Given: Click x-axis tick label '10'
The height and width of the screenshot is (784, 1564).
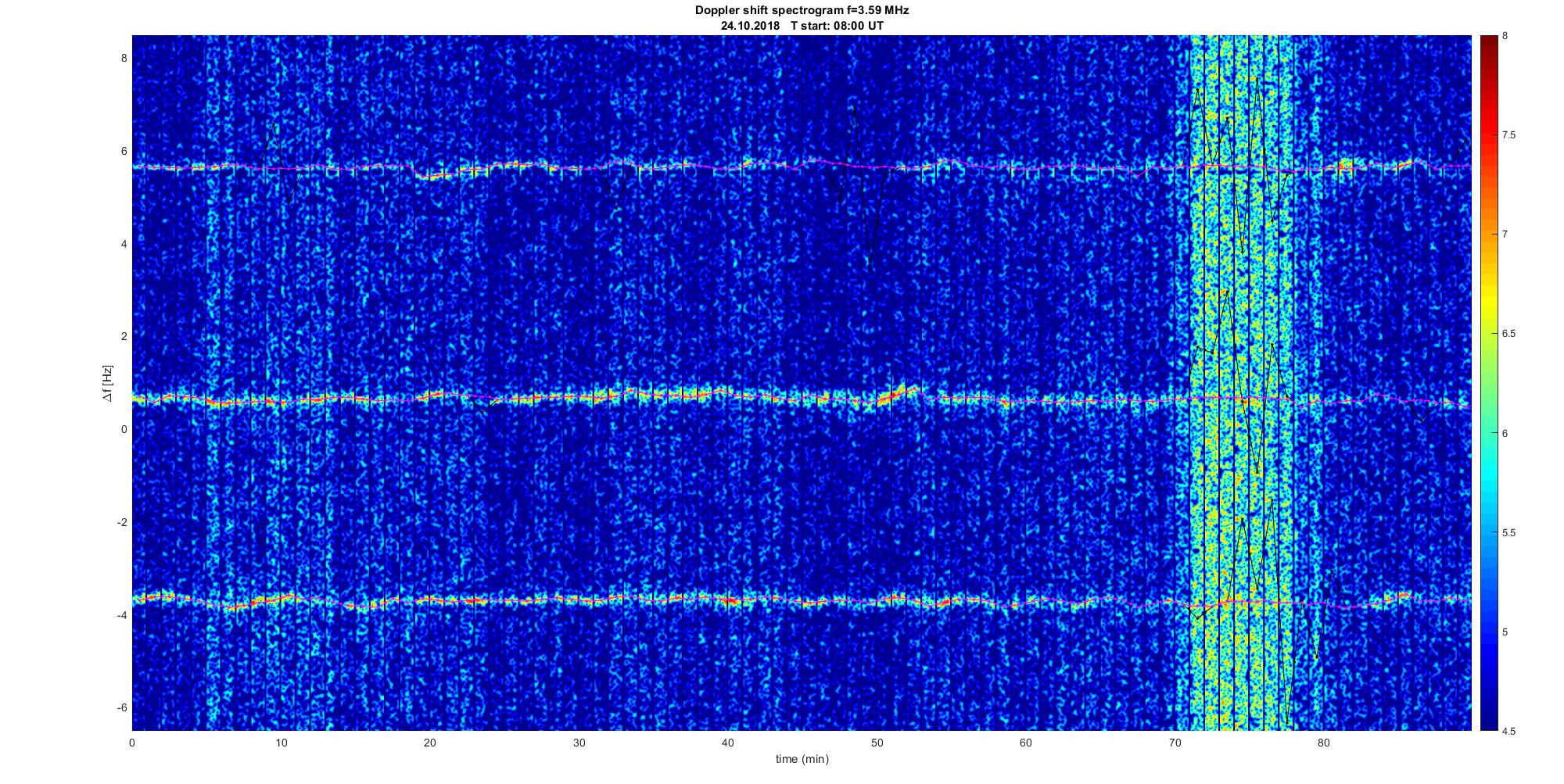Looking at the screenshot, I should pos(281,743).
